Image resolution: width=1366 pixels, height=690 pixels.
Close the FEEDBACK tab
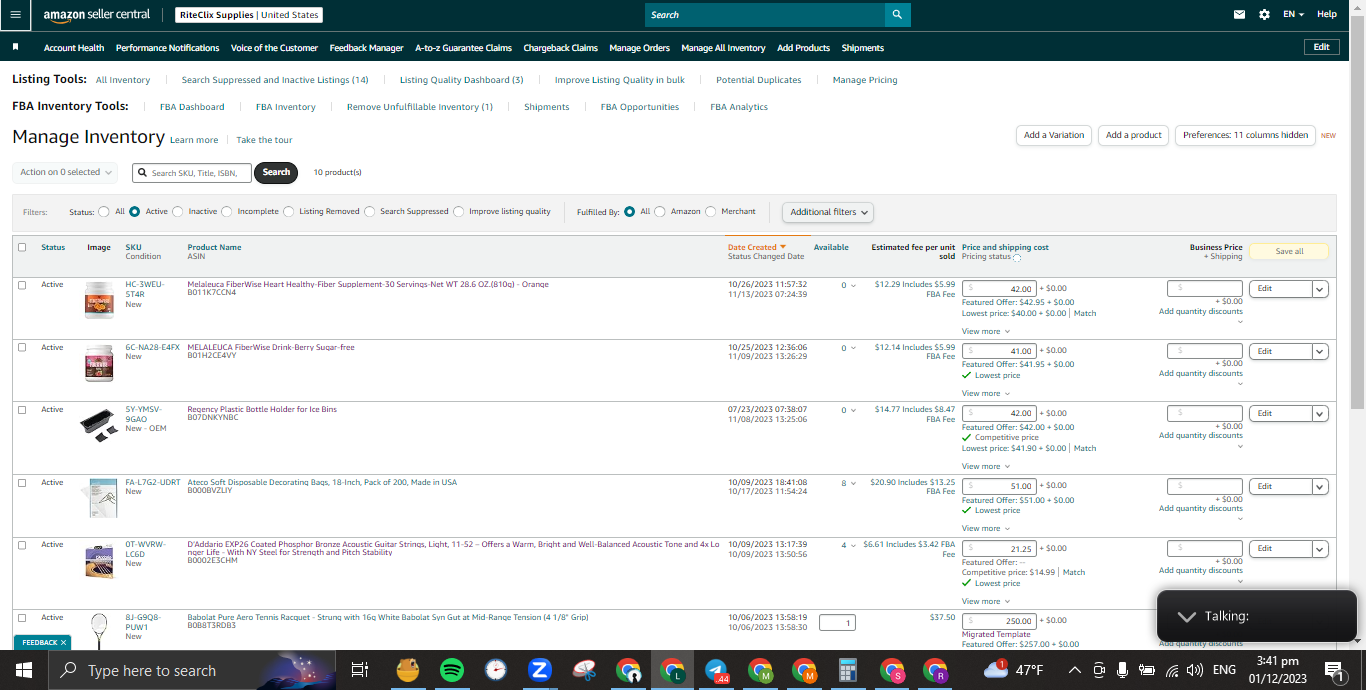click(63, 642)
